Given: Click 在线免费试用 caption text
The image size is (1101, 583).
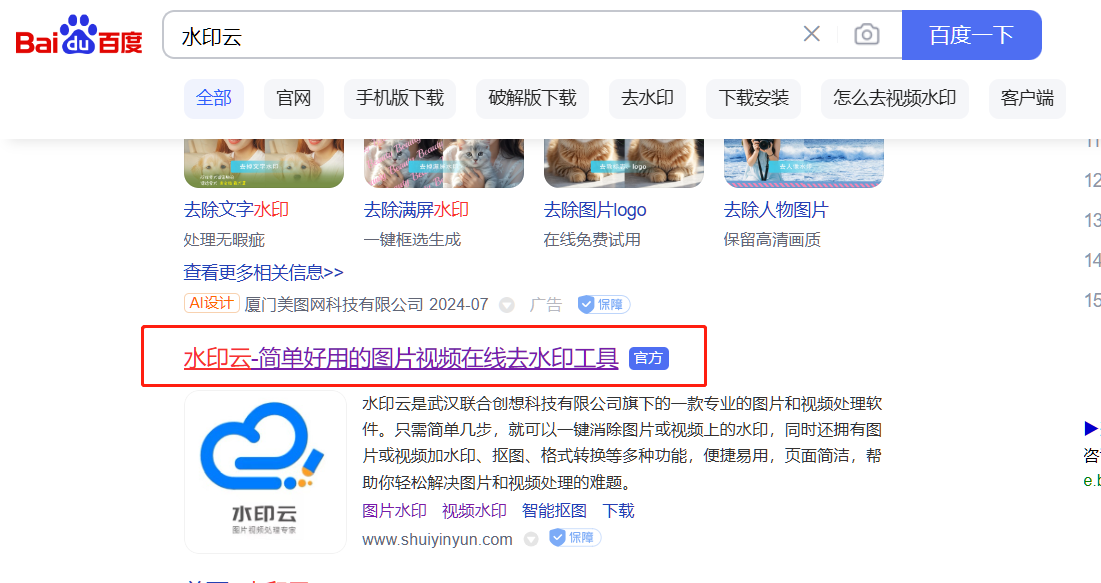Looking at the screenshot, I should (x=592, y=240).
